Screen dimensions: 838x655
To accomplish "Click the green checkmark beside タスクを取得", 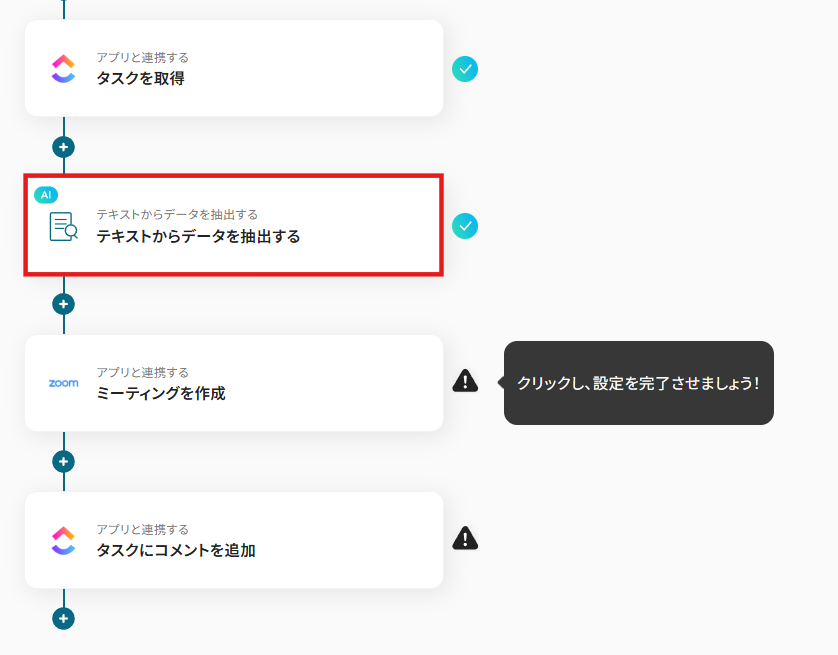I will click(x=465, y=69).
